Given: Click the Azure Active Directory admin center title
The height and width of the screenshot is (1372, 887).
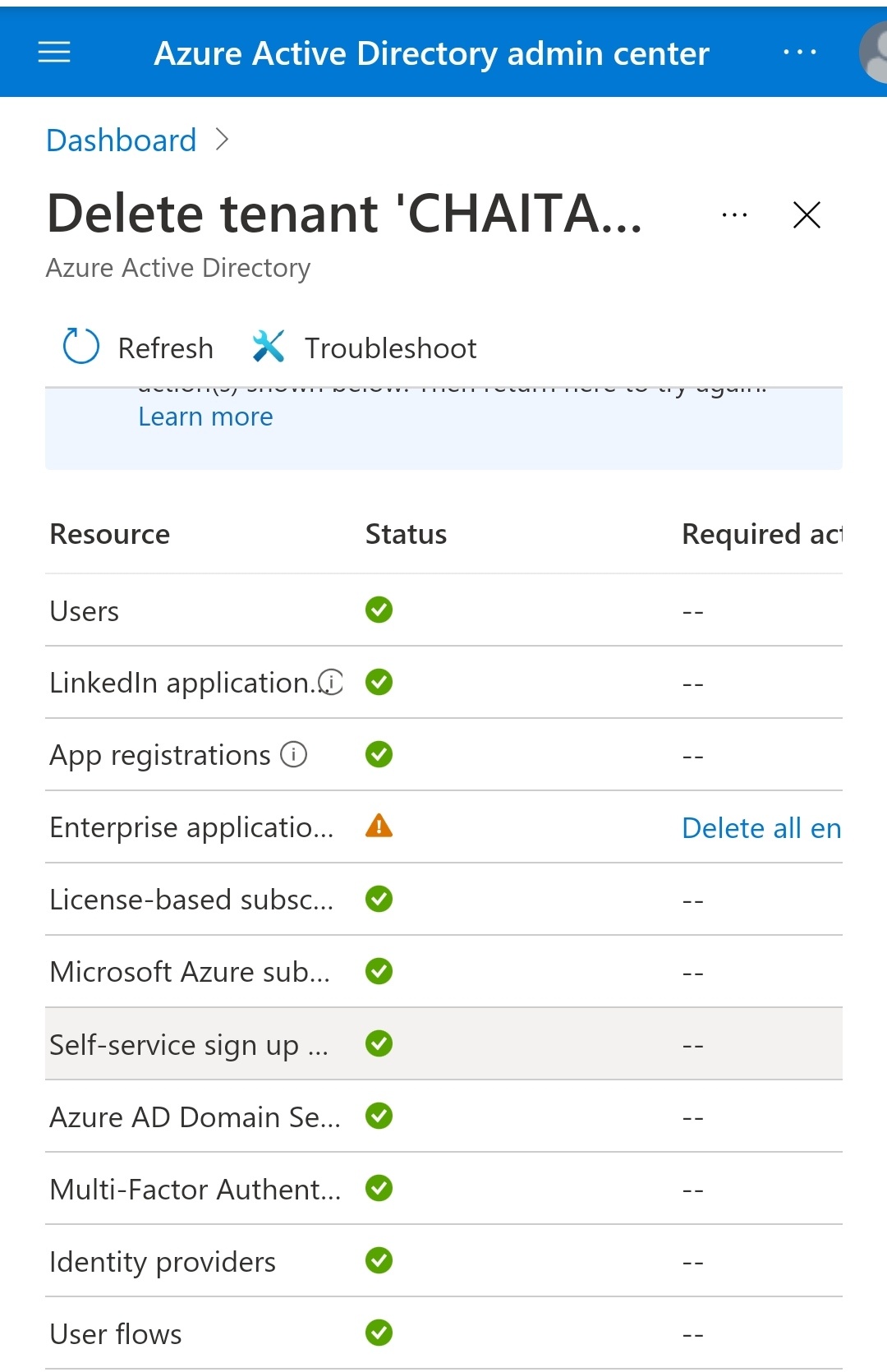Looking at the screenshot, I should click(x=432, y=53).
